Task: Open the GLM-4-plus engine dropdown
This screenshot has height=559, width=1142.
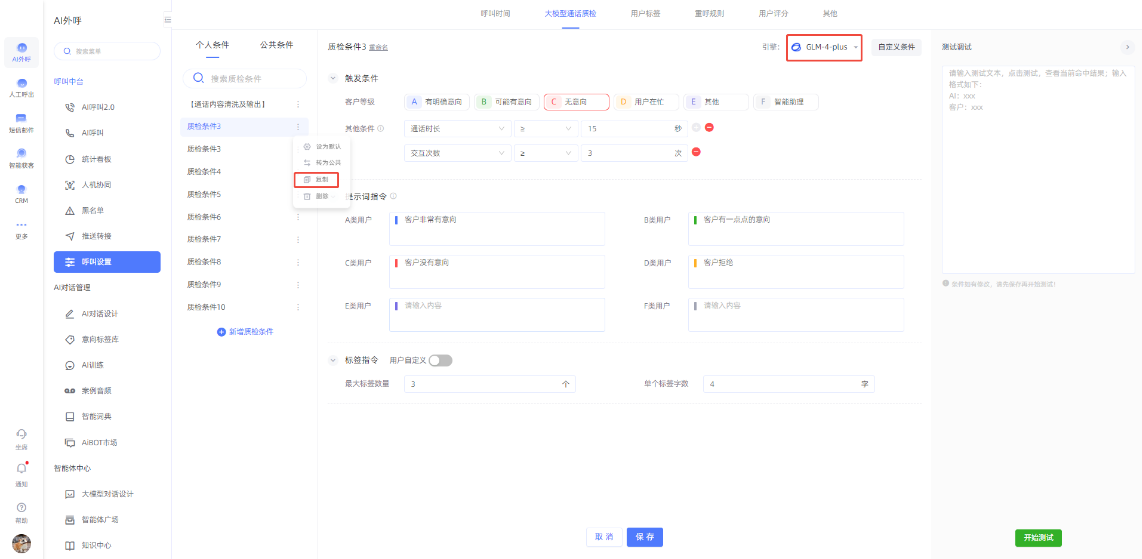Action: [824, 47]
